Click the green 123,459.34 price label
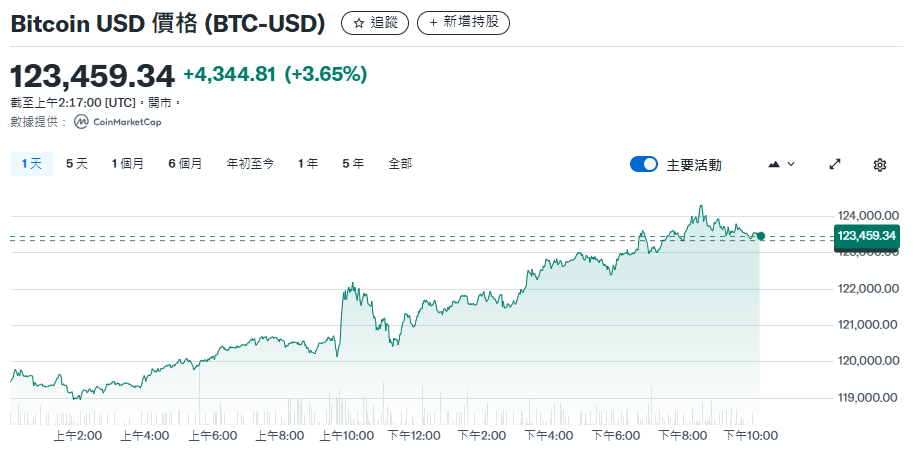 point(867,236)
